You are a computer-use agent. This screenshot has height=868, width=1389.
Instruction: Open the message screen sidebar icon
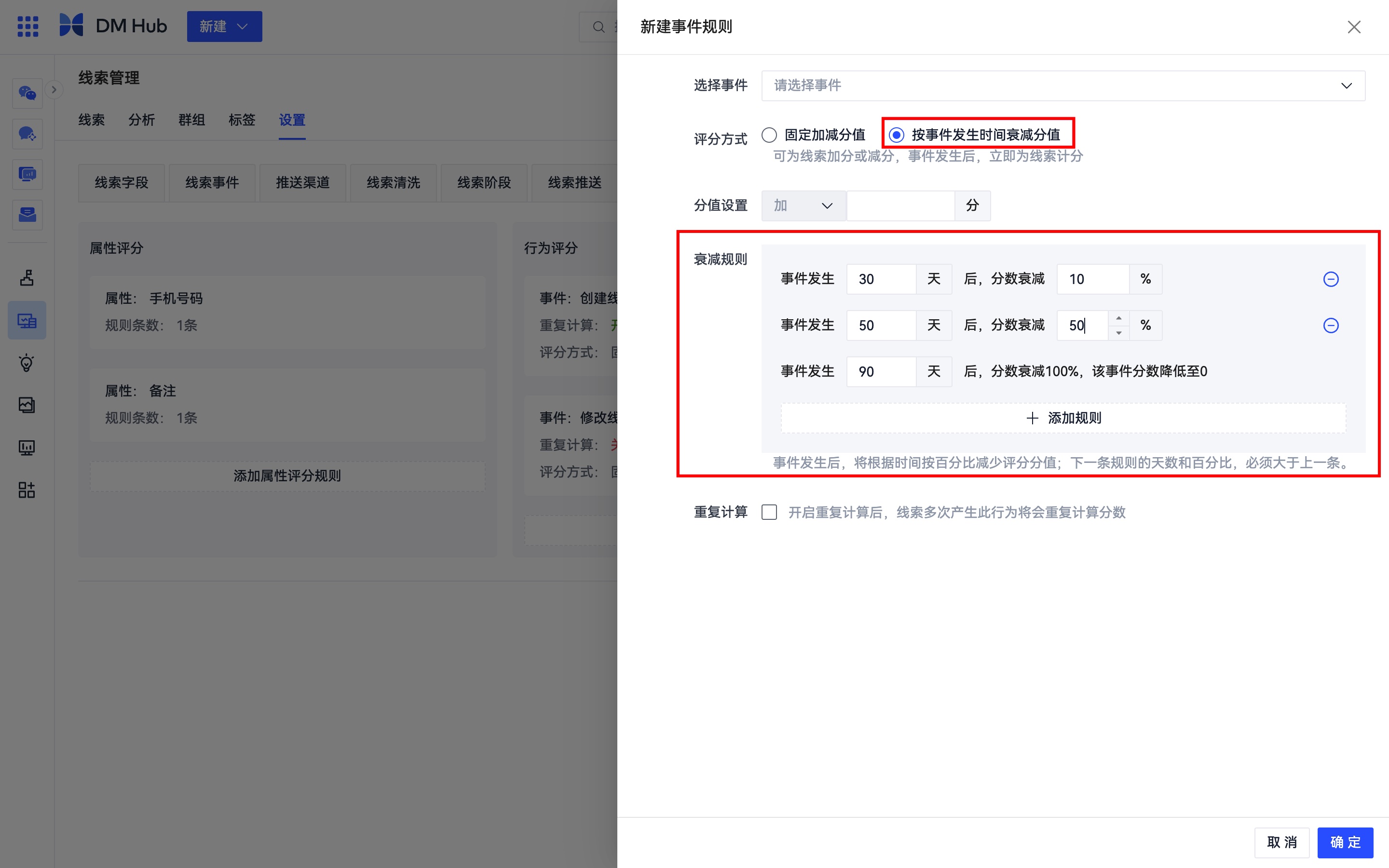pyautogui.click(x=27, y=174)
